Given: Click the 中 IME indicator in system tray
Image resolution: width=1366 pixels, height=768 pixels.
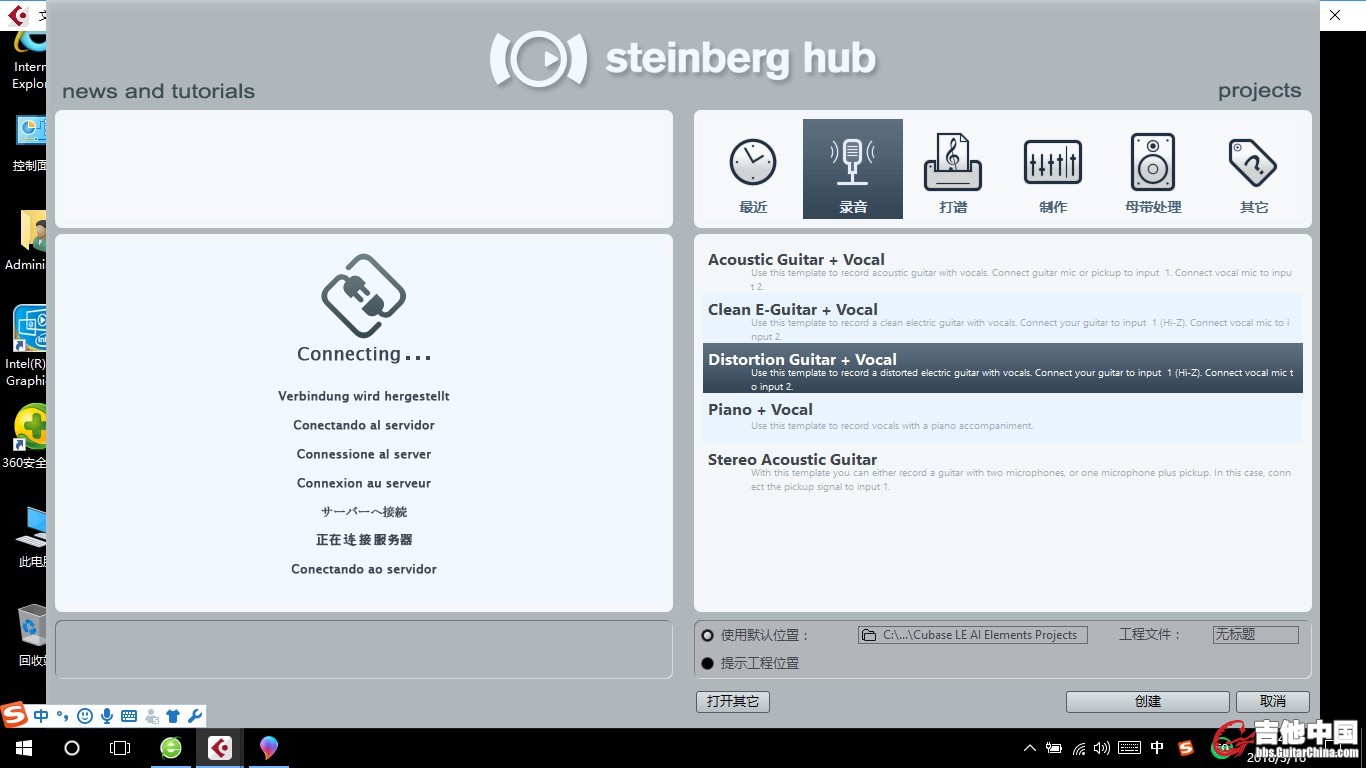Looking at the screenshot, I should (x=1157, y=748).
